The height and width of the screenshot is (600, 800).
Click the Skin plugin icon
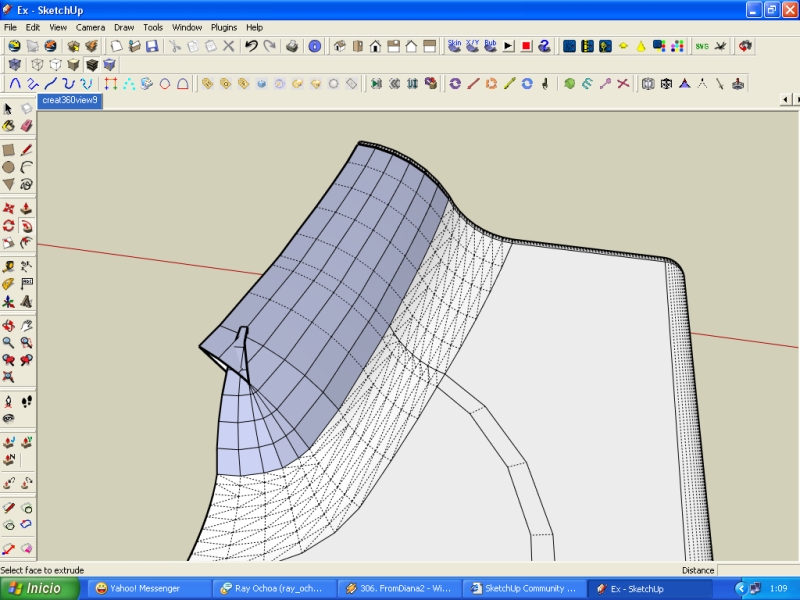click(x=454, y=46)
